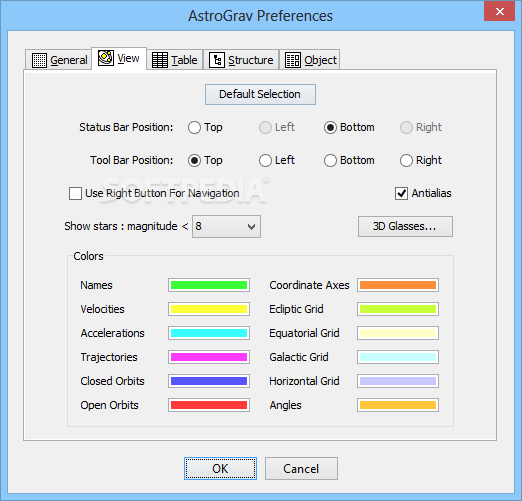Open the star magnitude dropdown
Screen dimensions: 522x501
pos(226,227)
